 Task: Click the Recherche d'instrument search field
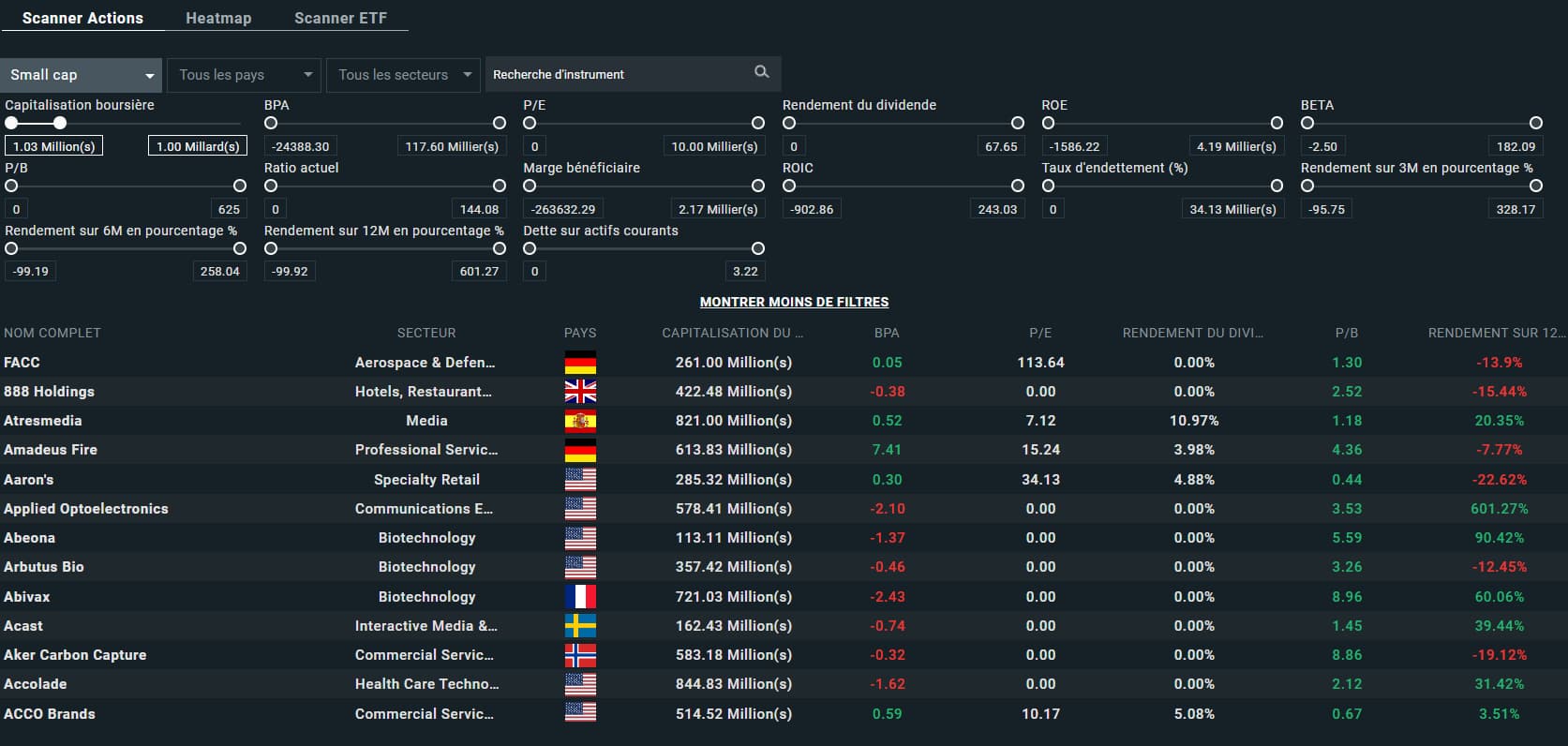coord(619,75)
